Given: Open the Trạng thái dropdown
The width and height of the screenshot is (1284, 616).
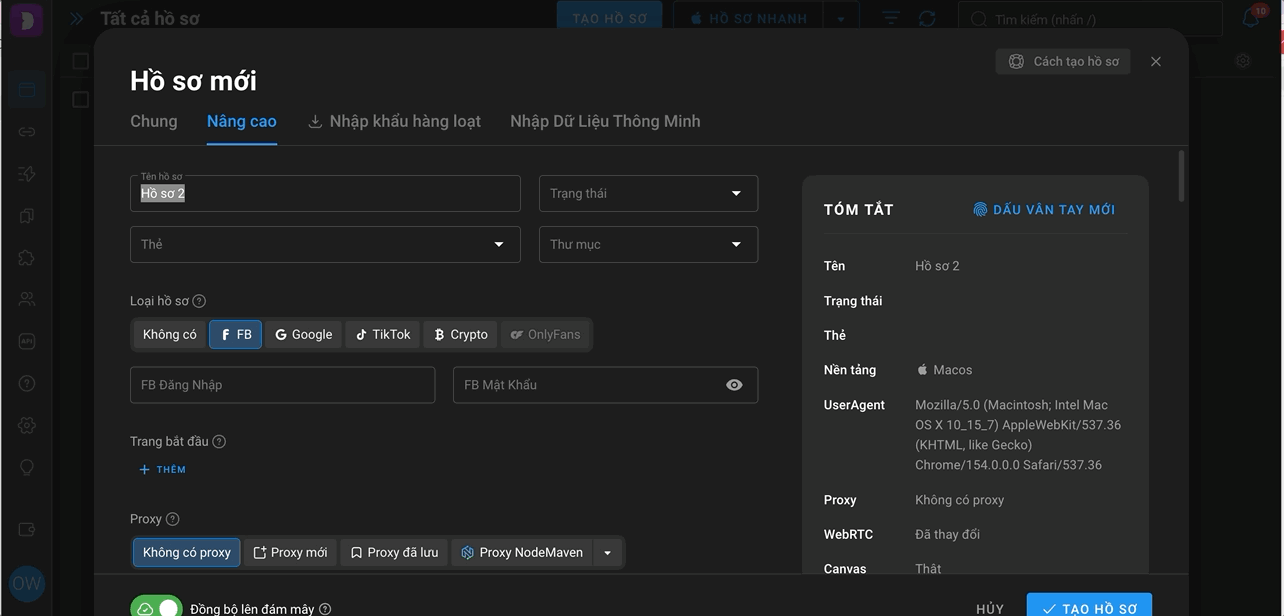Looking at the screenshot, I should [x=649, y=194].
